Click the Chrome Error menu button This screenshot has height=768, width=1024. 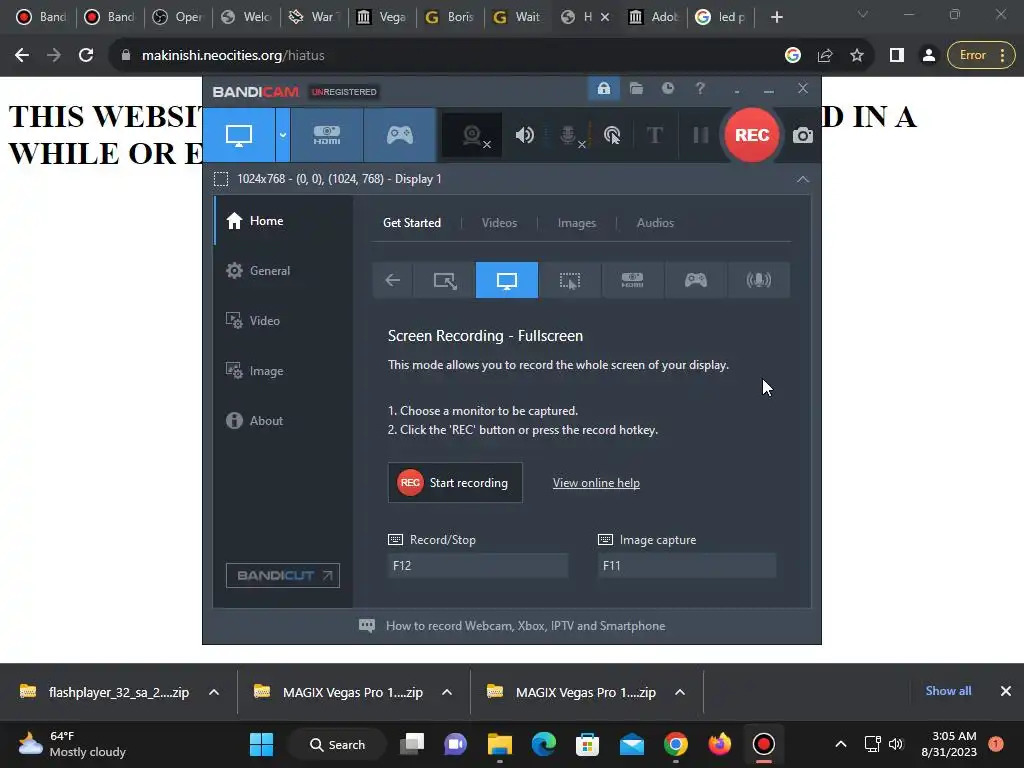point(982,56)
